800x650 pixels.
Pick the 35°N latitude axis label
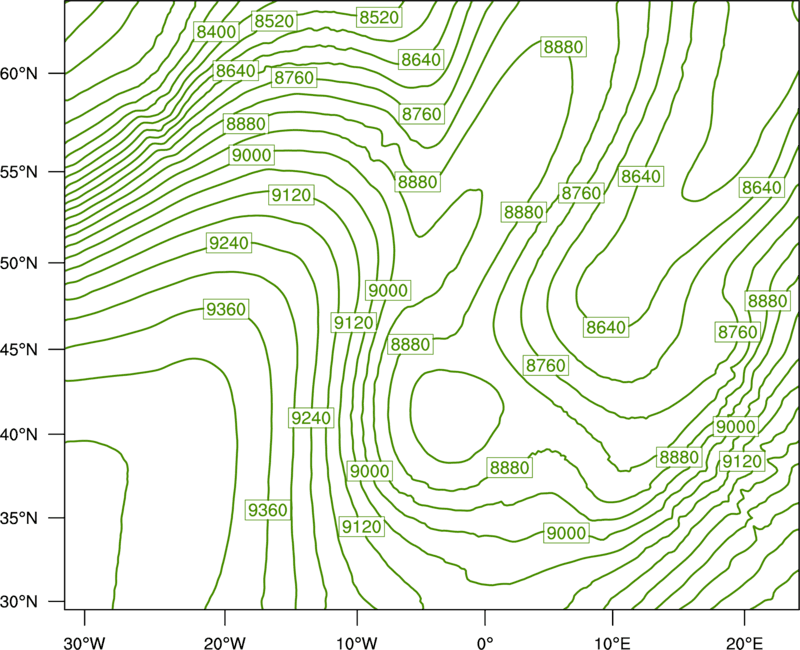19,518
